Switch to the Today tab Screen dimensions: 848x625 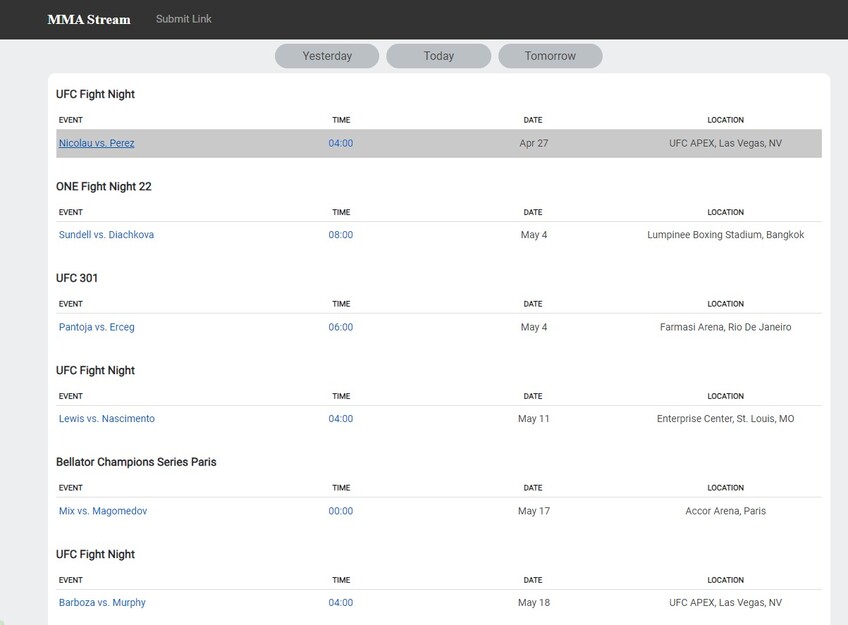(x=438, y=56)
